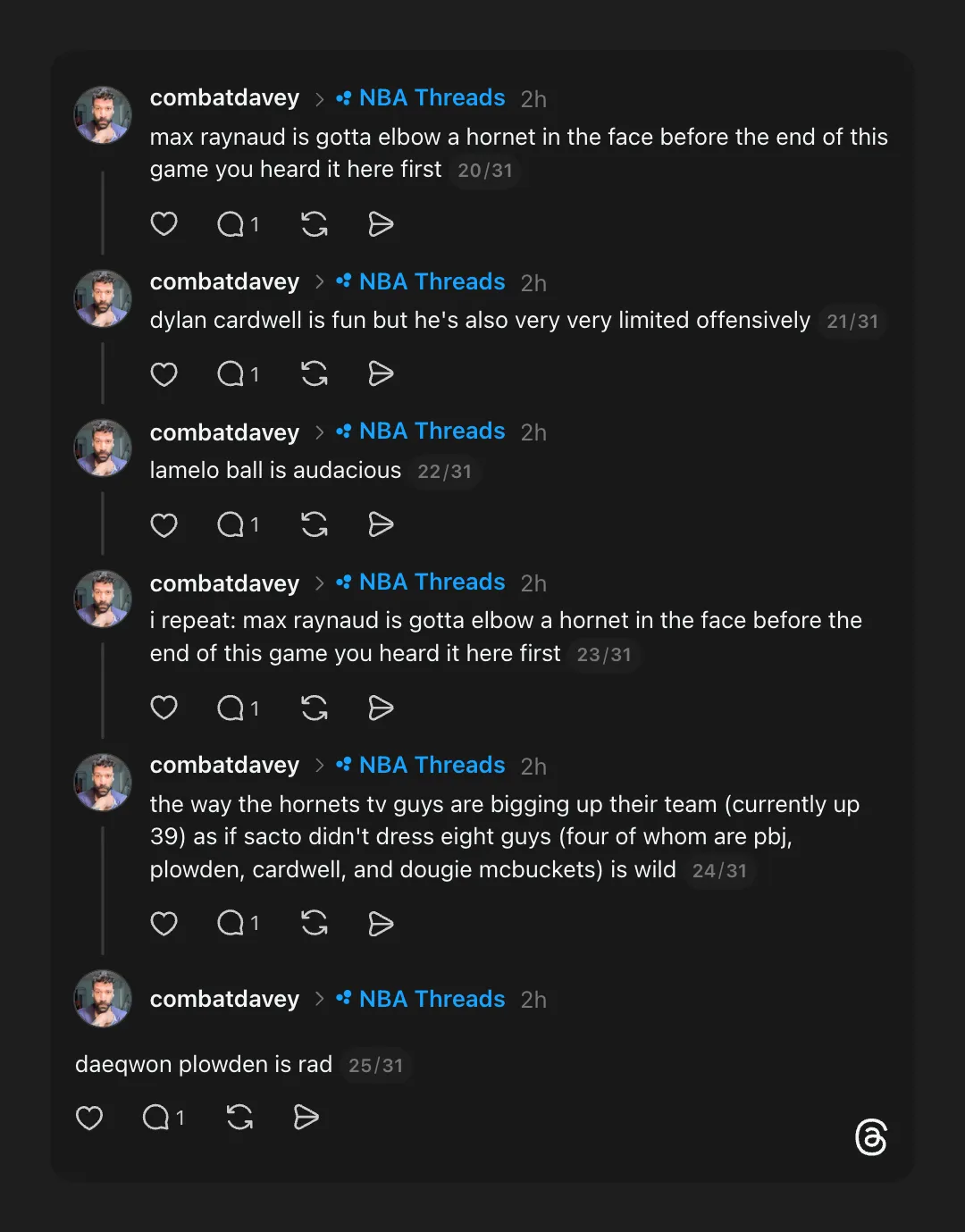Like the dylan cardwell post
The image size is (965, 1232).
tap(164, 373)
